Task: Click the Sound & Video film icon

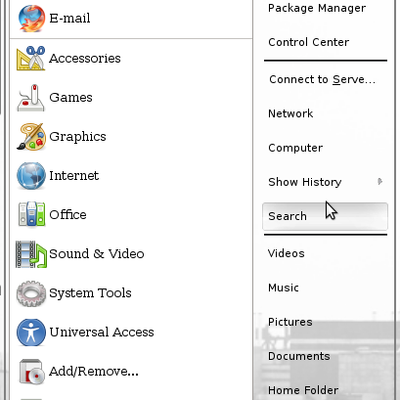Action: click(x=31, y=254)
